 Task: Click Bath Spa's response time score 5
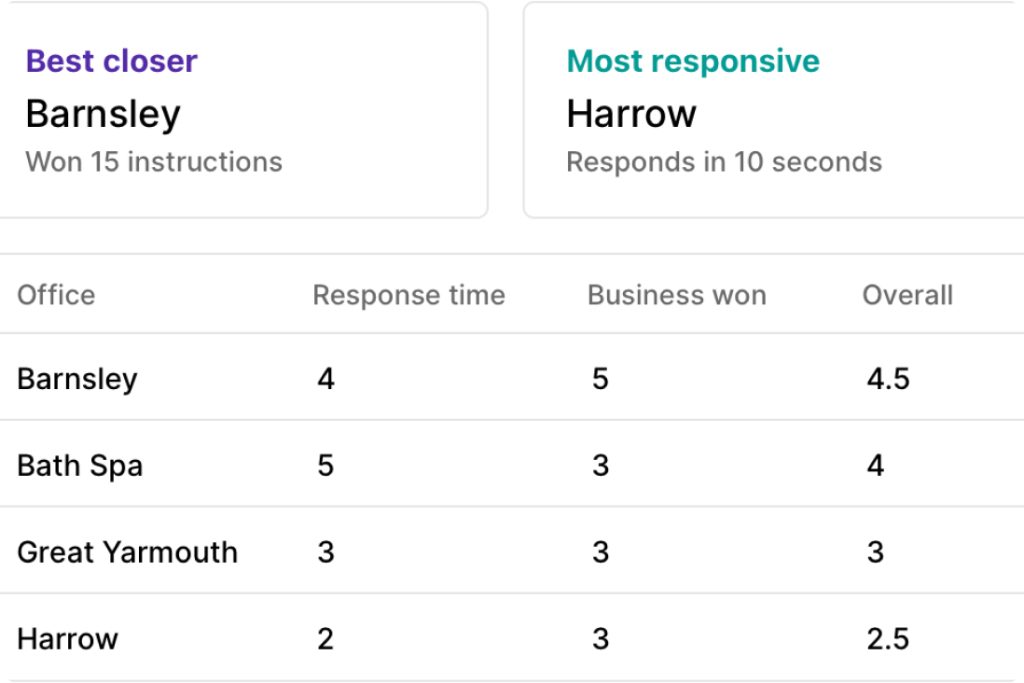(325, 466)
